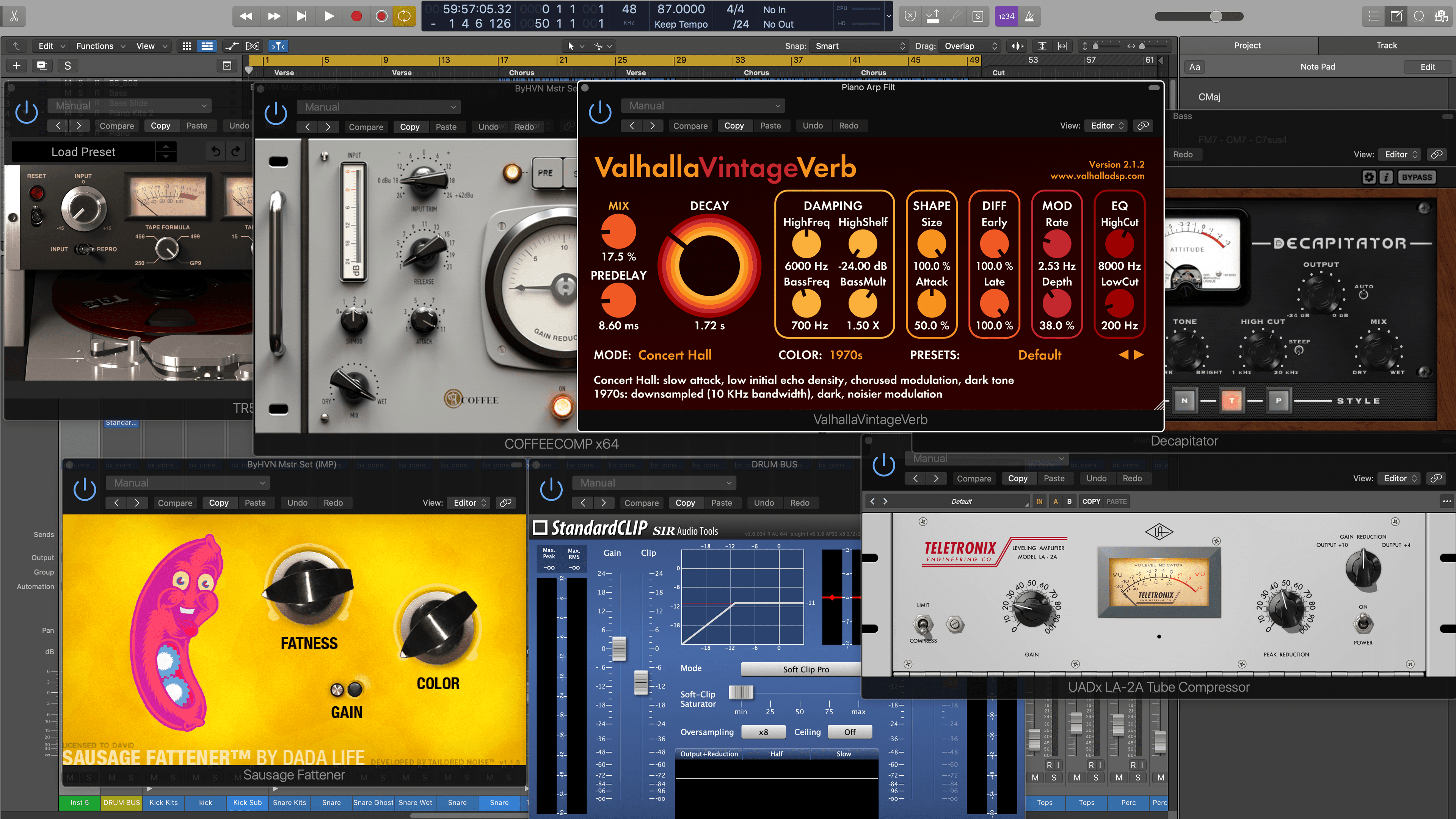Click the three-dot menu in LA-2A toolbar
Image resolution: width=1456 pixels, height=819 pixels.
click(1447, 501)
